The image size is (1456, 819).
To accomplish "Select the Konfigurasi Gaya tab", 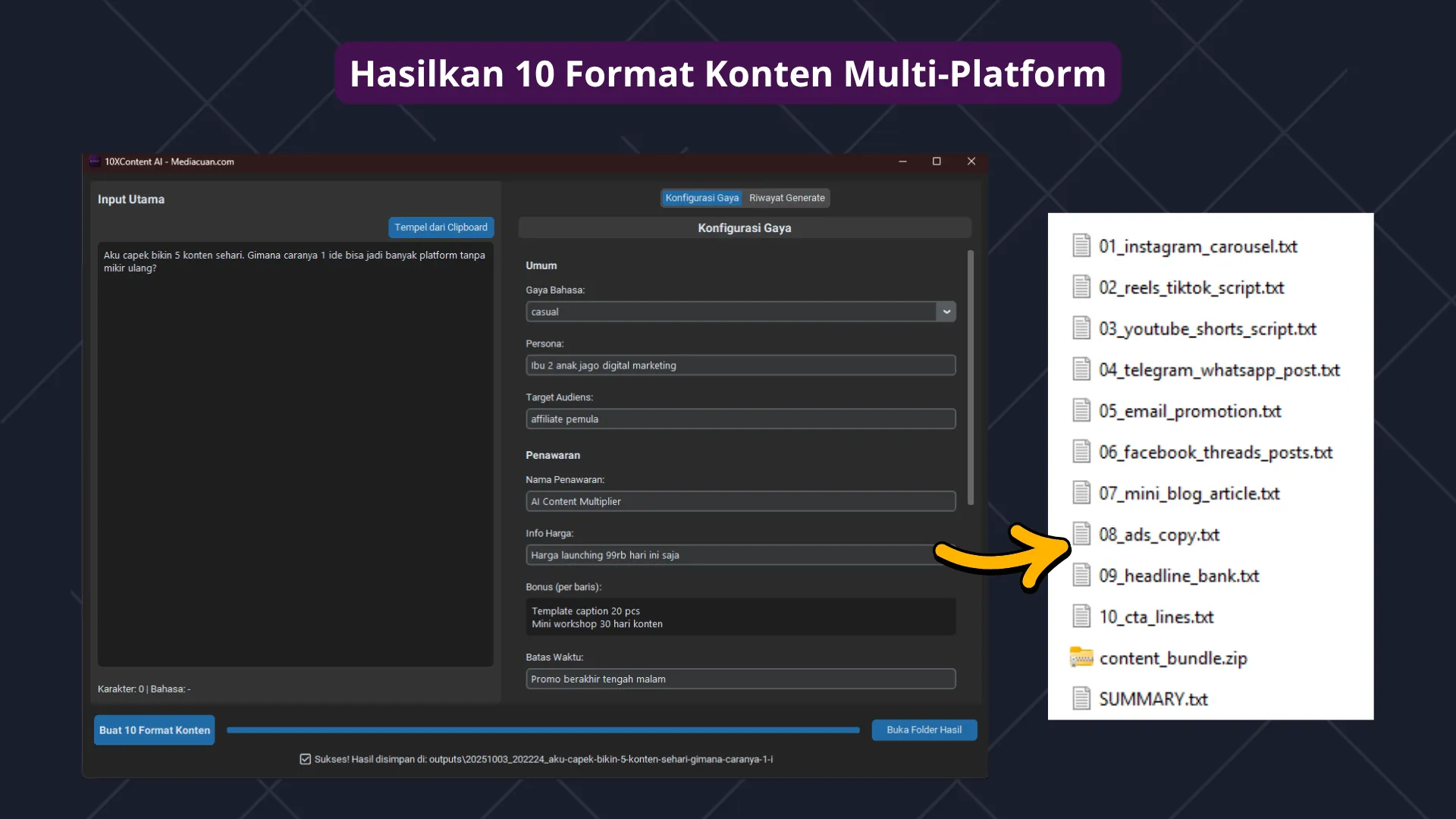I will coord(701,198).
